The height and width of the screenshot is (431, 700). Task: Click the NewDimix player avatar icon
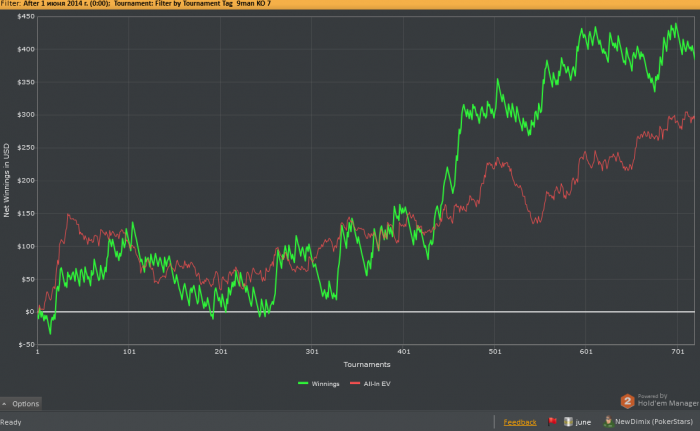(608, 421)
